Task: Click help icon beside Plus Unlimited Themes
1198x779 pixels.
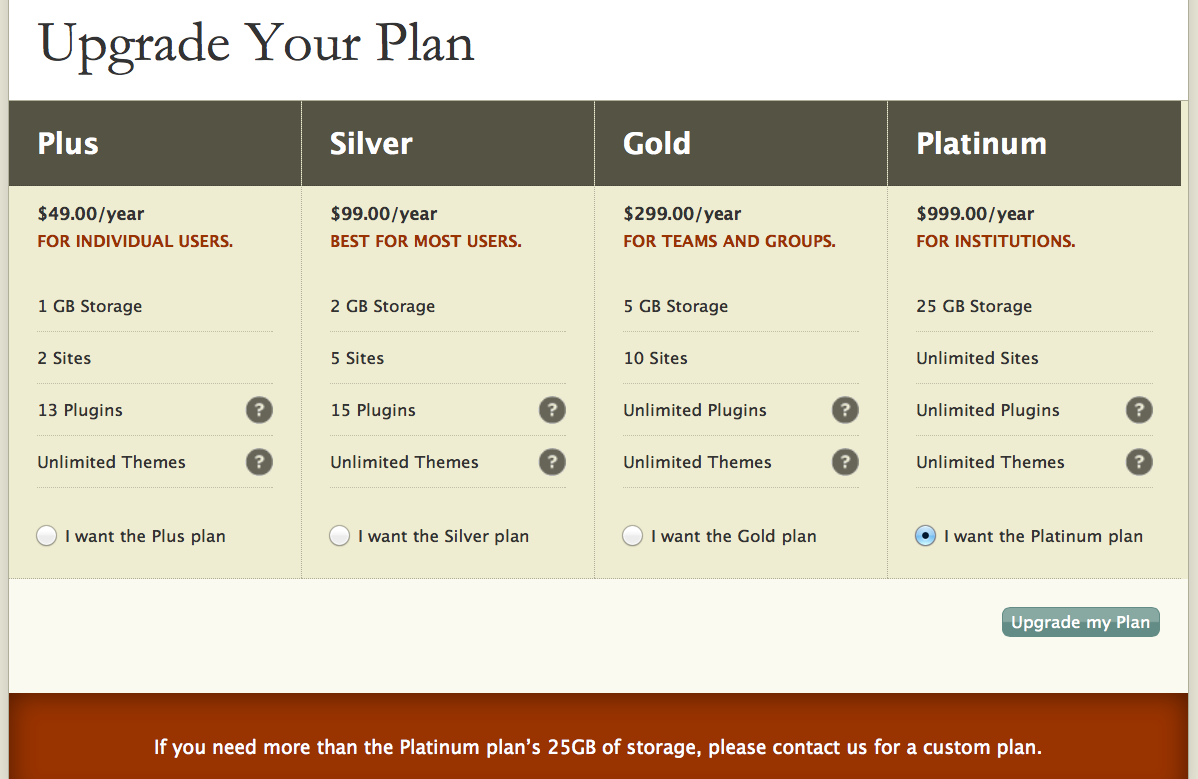Action: pos(259,462)
